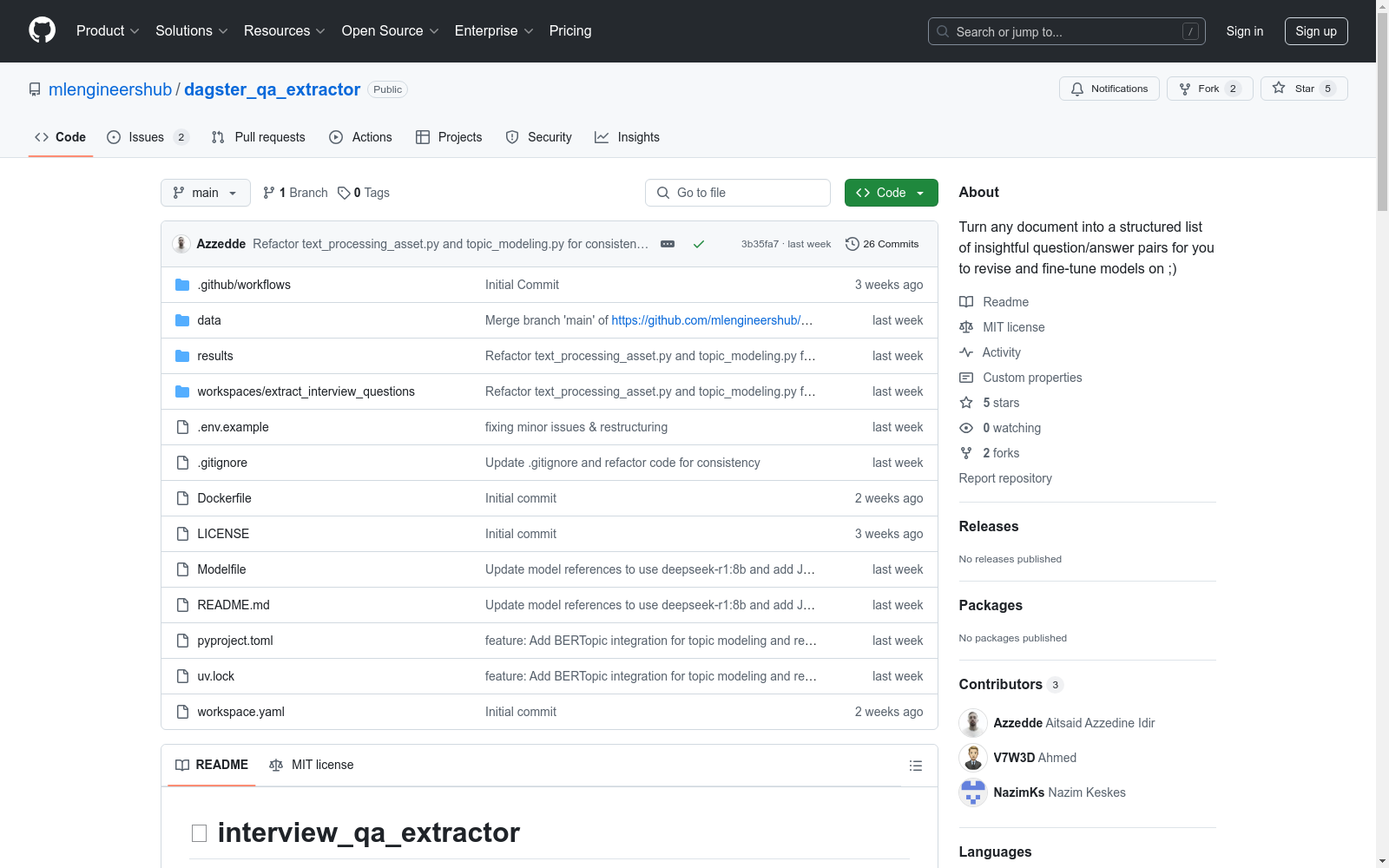Open the Resources menu

pyautogui.click(x=285, y=30)
